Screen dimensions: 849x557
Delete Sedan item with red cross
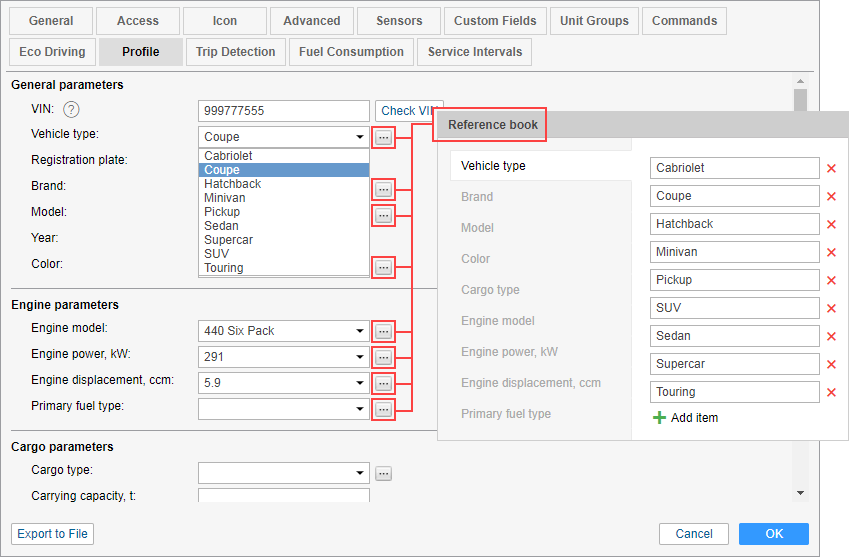coord(832,336)
